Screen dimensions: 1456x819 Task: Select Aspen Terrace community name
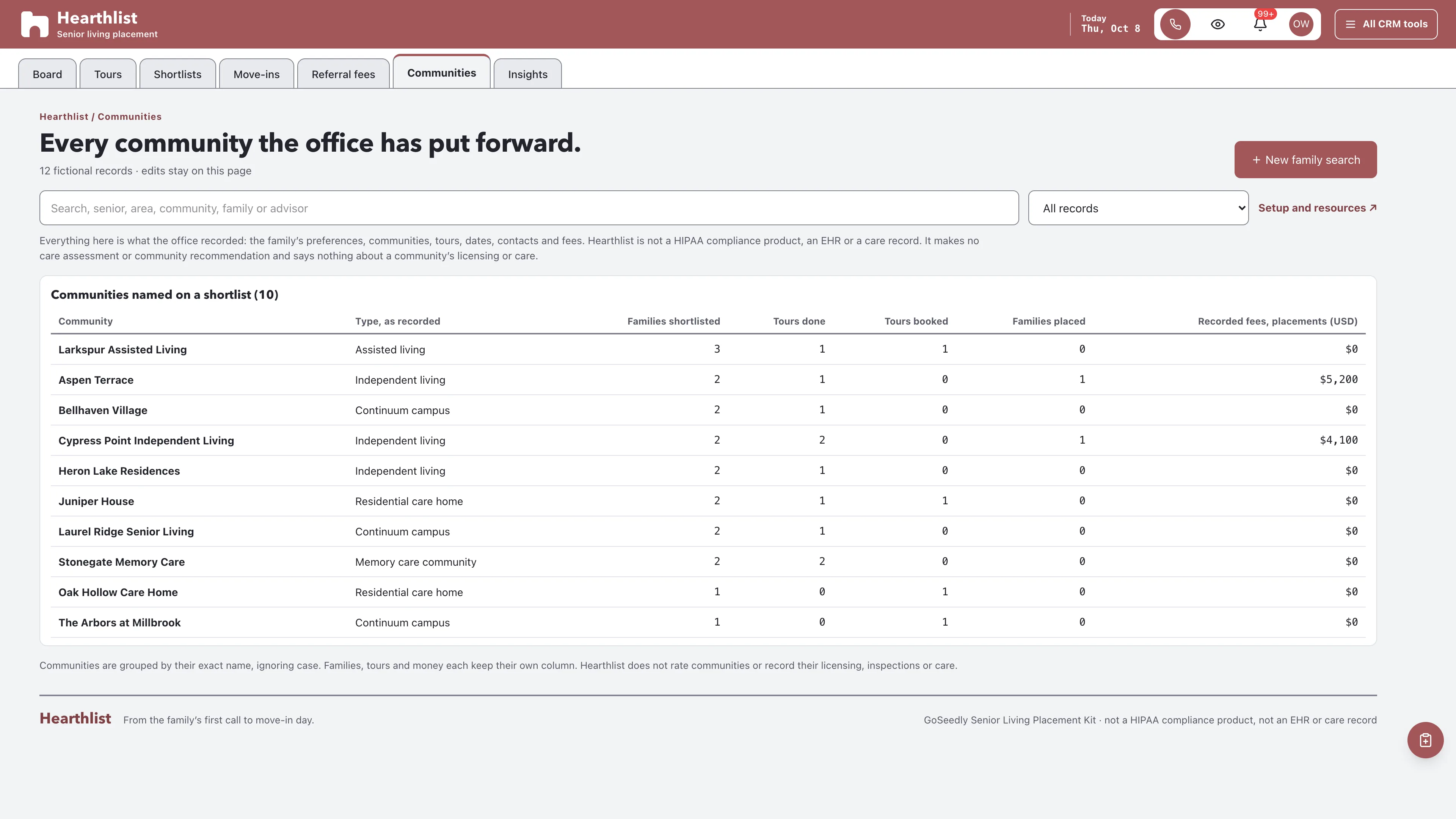tap(96, 380)
